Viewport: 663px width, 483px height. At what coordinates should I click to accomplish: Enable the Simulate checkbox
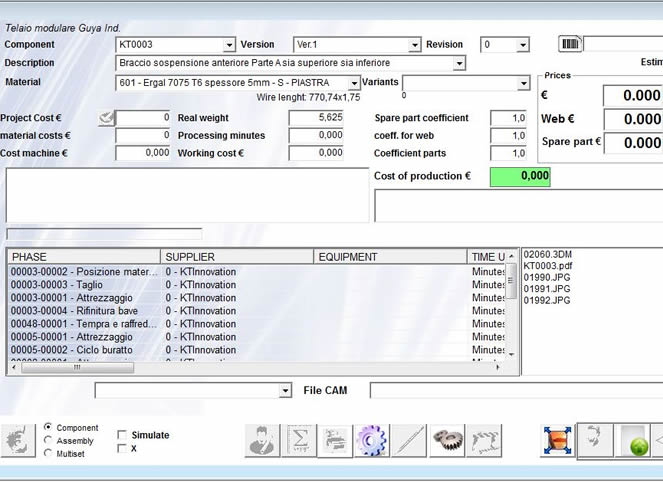pyautogui.click(x=122, y=435)
